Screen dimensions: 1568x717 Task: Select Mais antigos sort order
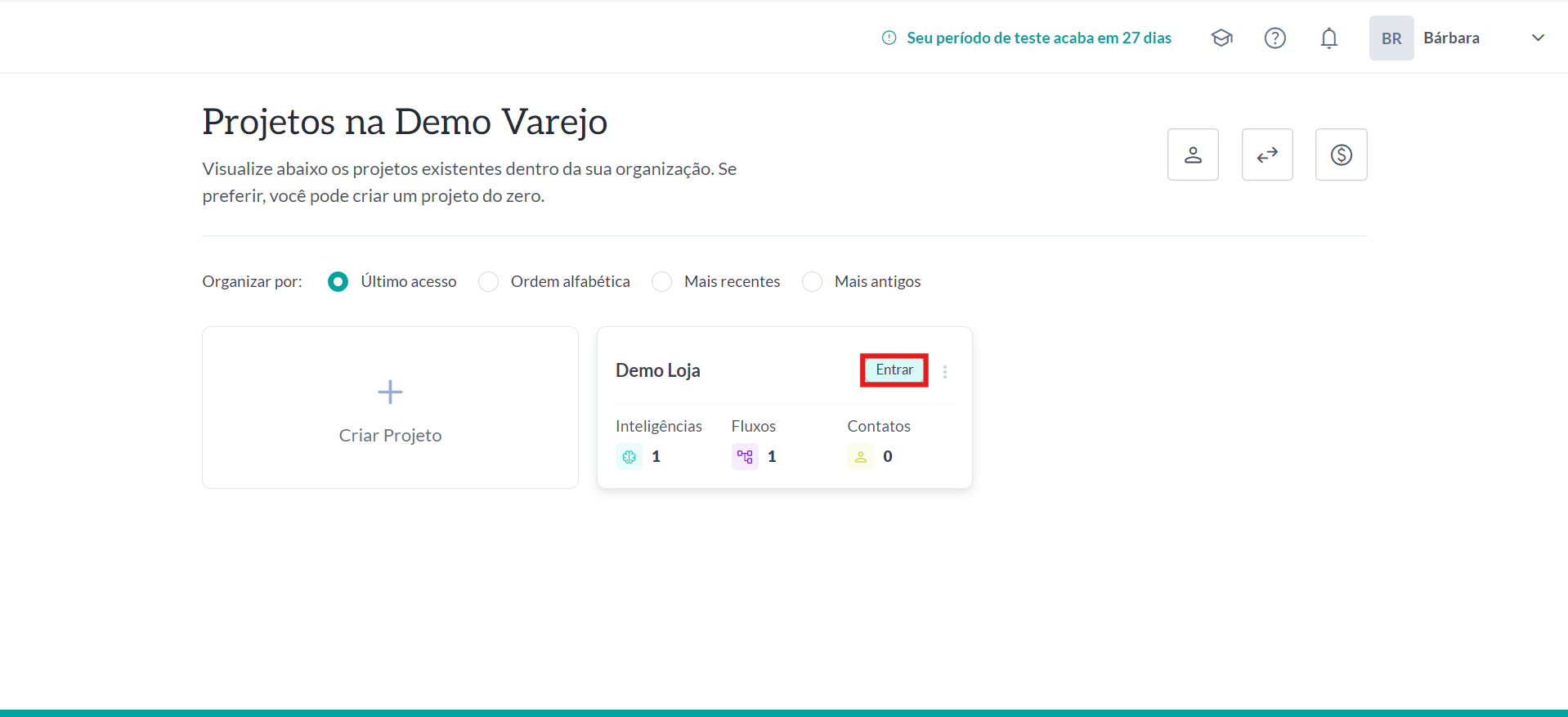812,282
